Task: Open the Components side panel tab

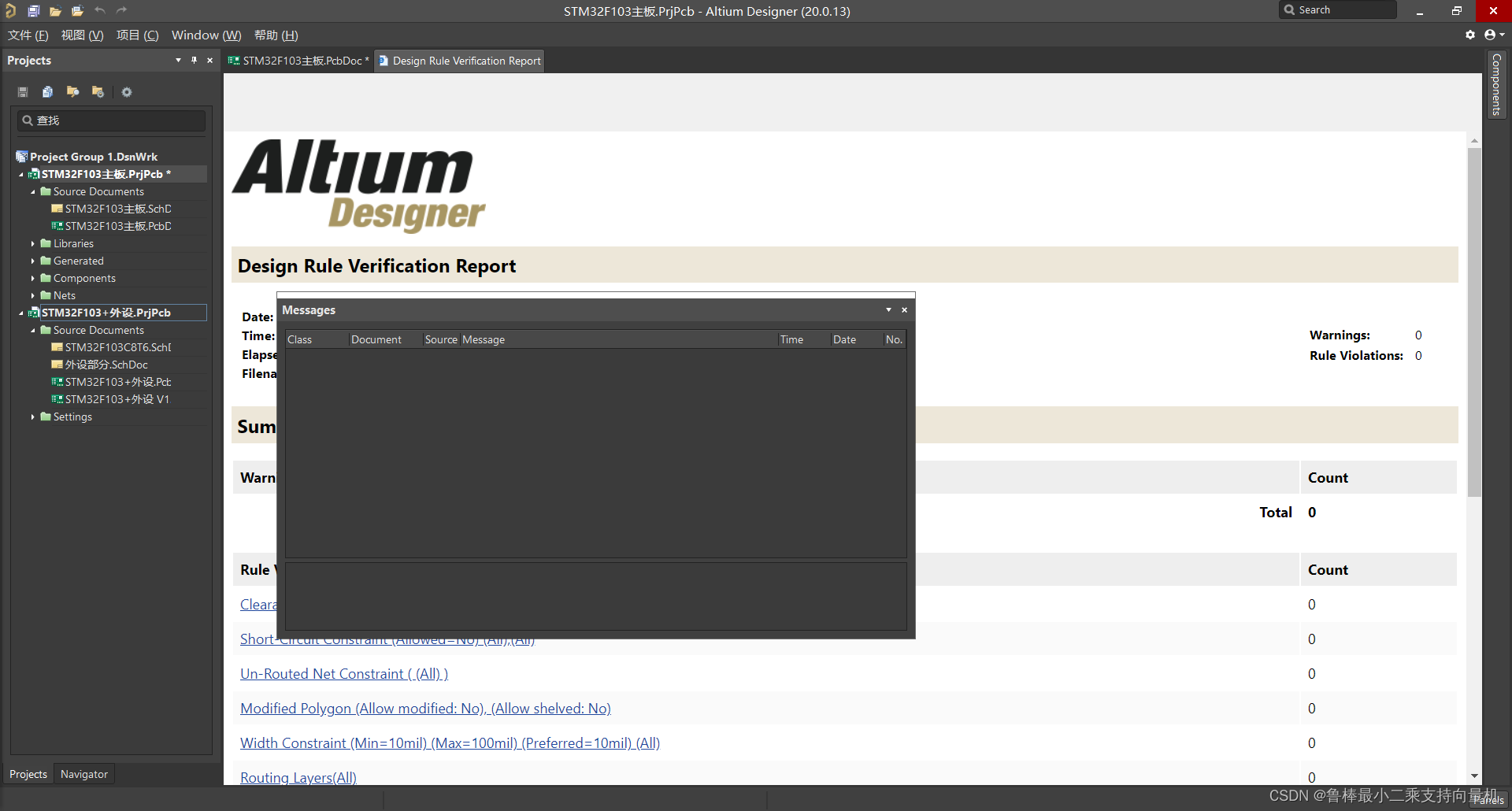Action: (x=1496, y=84)
